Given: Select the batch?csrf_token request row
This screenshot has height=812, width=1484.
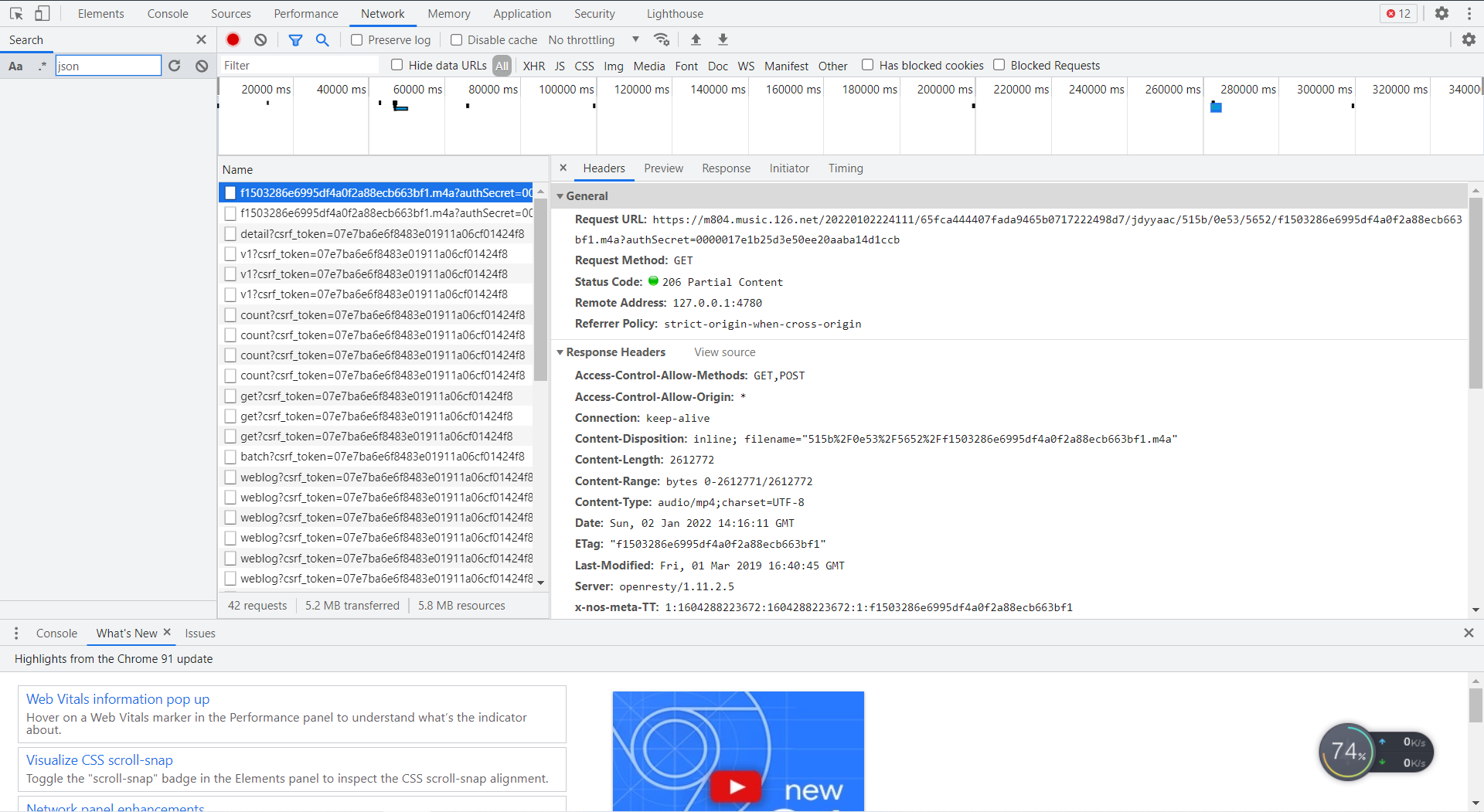Looking at the screenshot, I should click(376, 457).
